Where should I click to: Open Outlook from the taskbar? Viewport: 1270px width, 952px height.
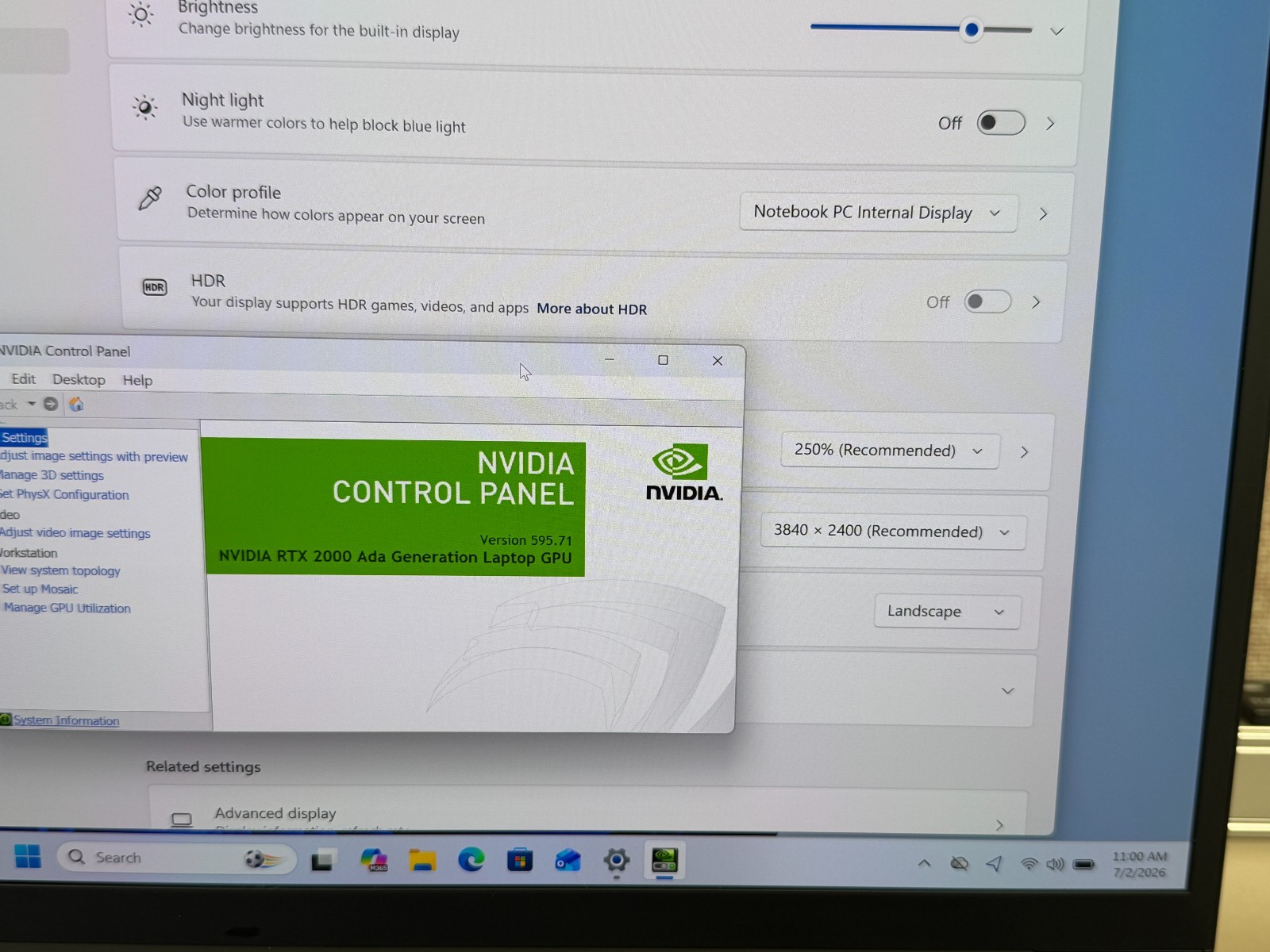pos(568,860)
